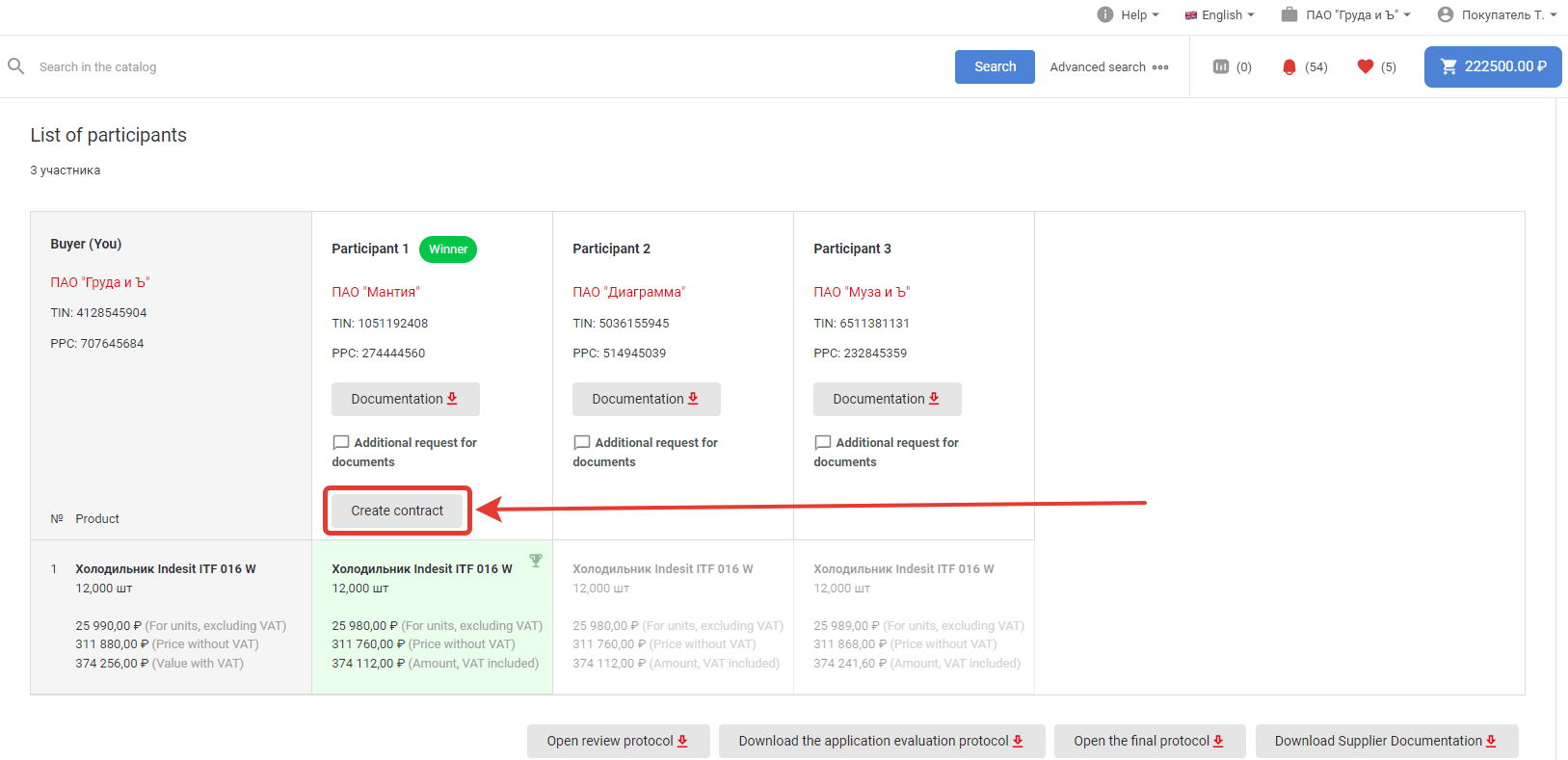Open favorites heart icon
1568x760 pixels.
coord(1365,66)
